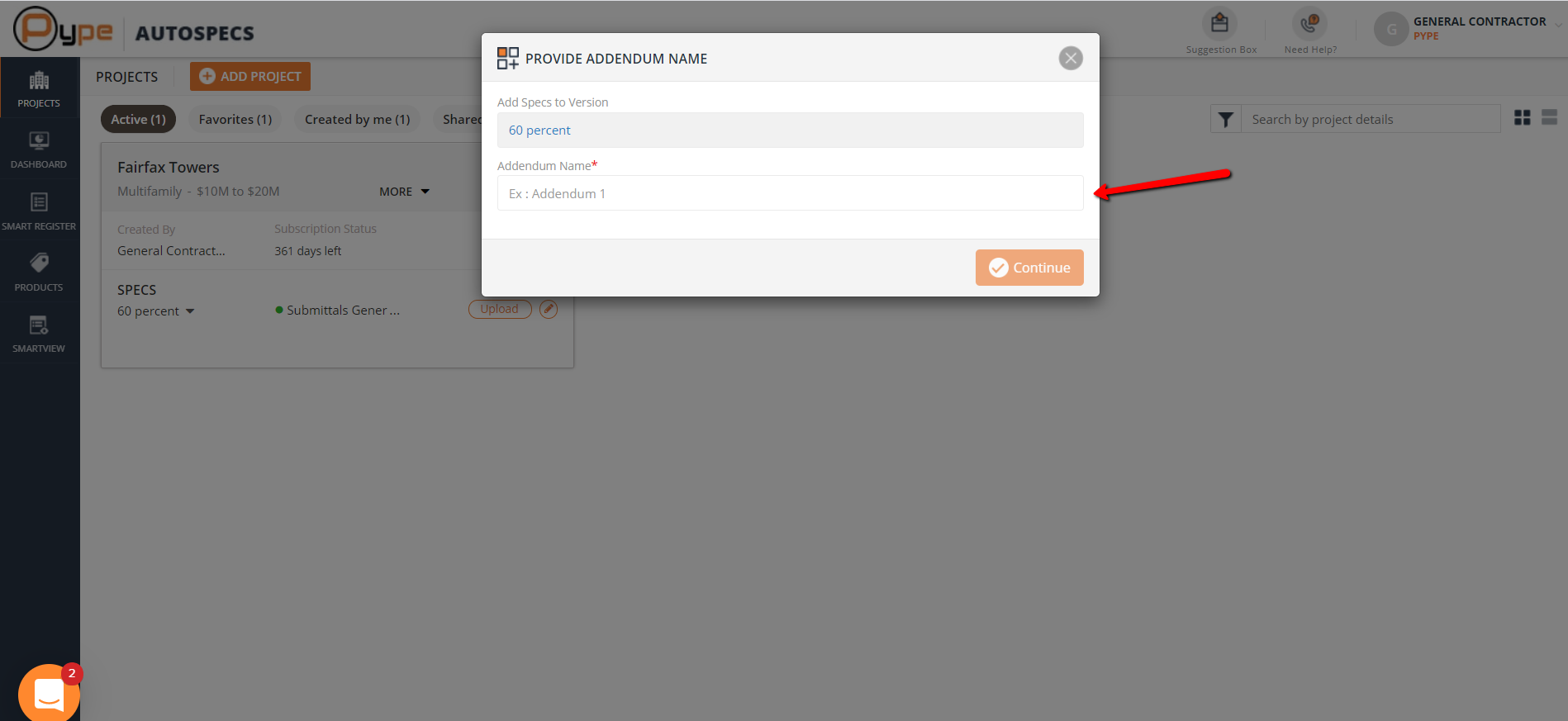Open the chat support bubble
The width and height of the screenshot is (1568, 721).
click(x=49, y=694)
